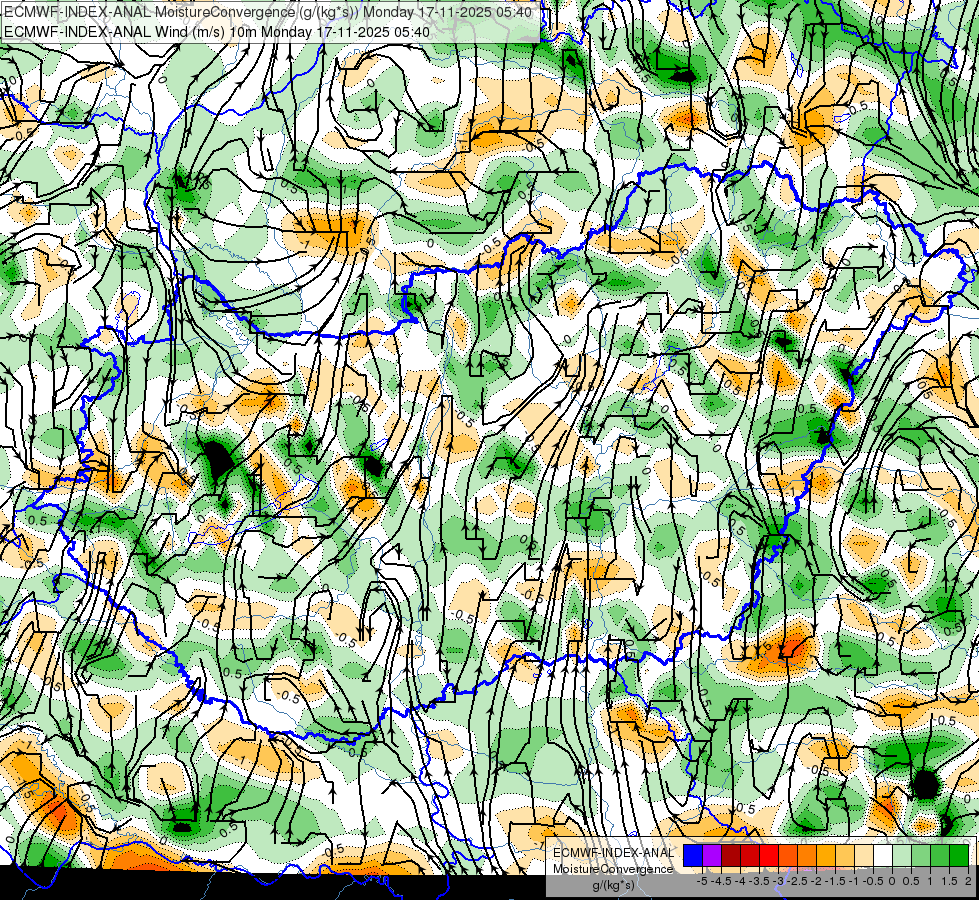Click the purple legend swatch
Viewport: 979px width, 900px height.
(712, 856)
